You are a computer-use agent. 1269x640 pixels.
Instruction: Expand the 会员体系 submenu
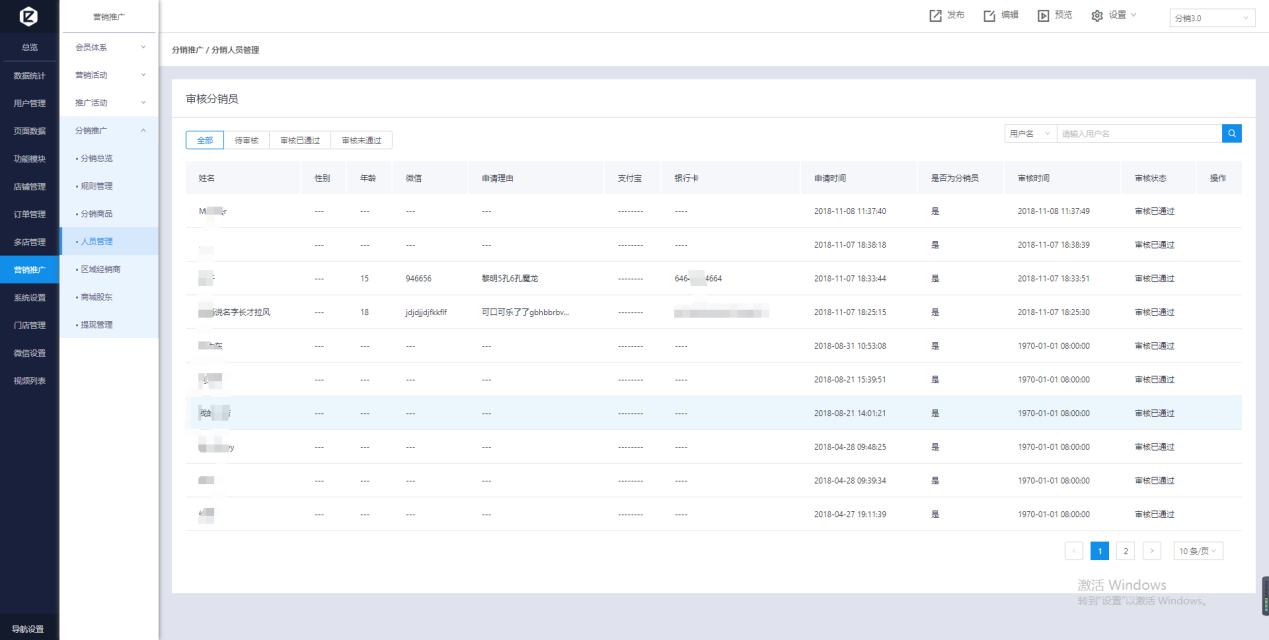pyautogui.click(x=110, y=47)
